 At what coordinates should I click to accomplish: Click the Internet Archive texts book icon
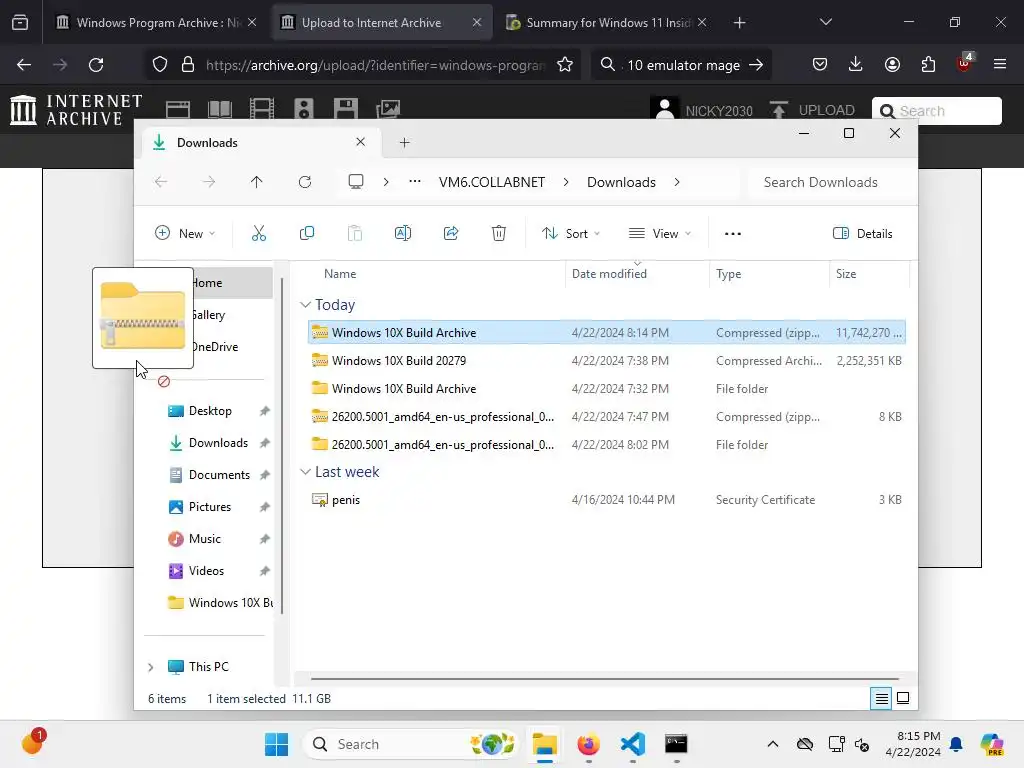click(x=220, y=109)
